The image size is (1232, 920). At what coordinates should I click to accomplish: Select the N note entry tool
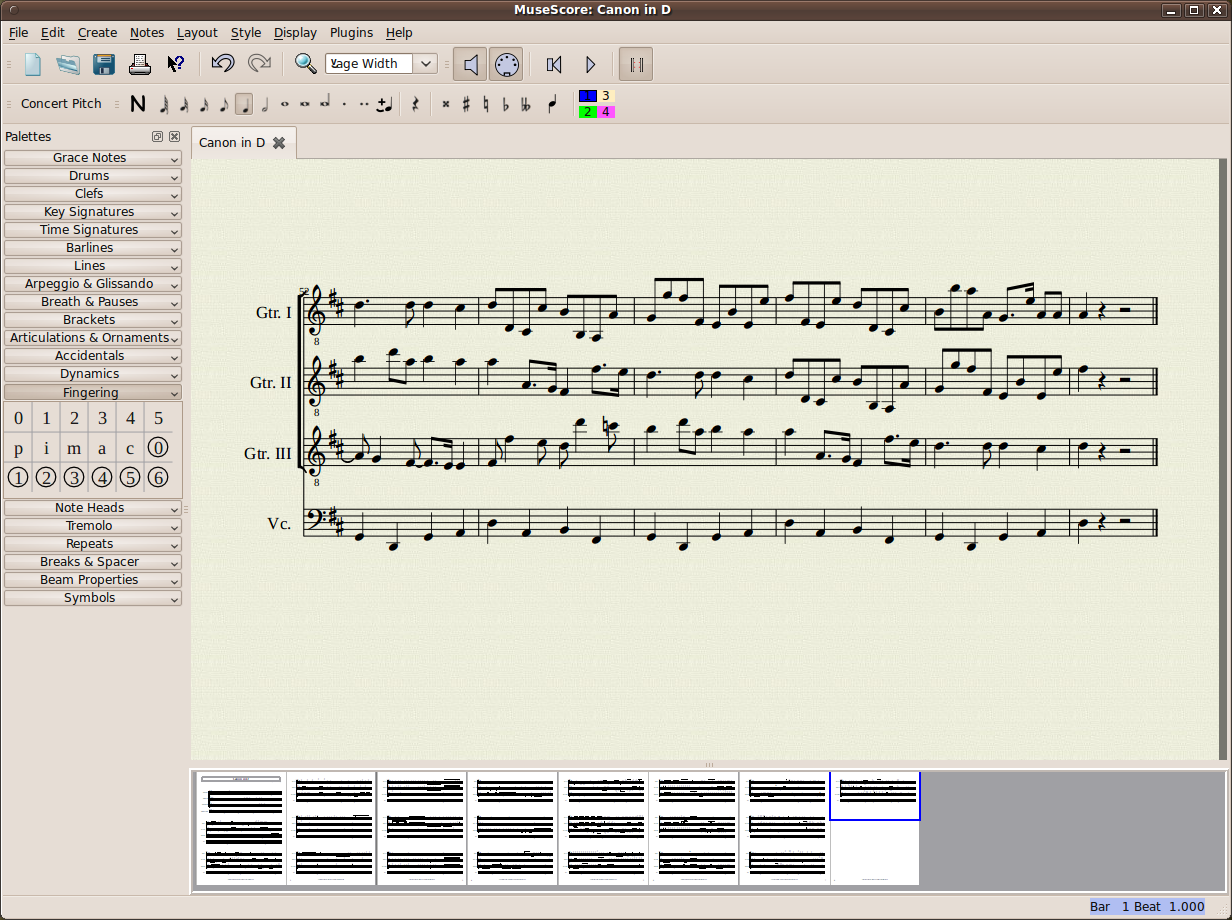(x=138, y=104)
